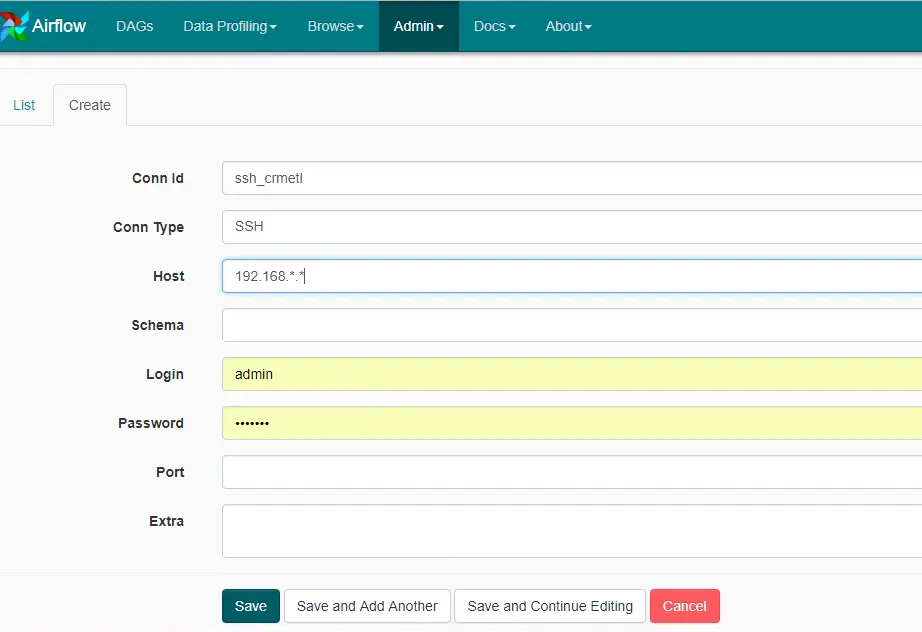
Task: Click the Login field containing admin
Action: [x=572, y=374]
